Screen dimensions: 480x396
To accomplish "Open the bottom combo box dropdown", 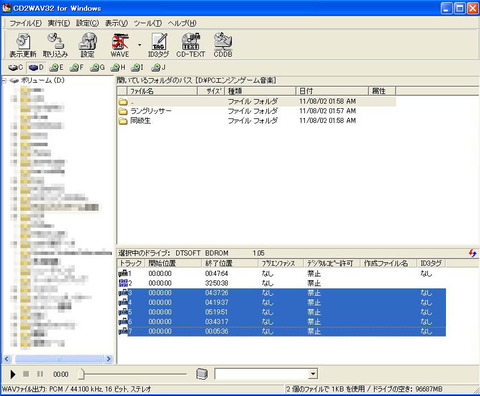I will [x=313, y=374].
